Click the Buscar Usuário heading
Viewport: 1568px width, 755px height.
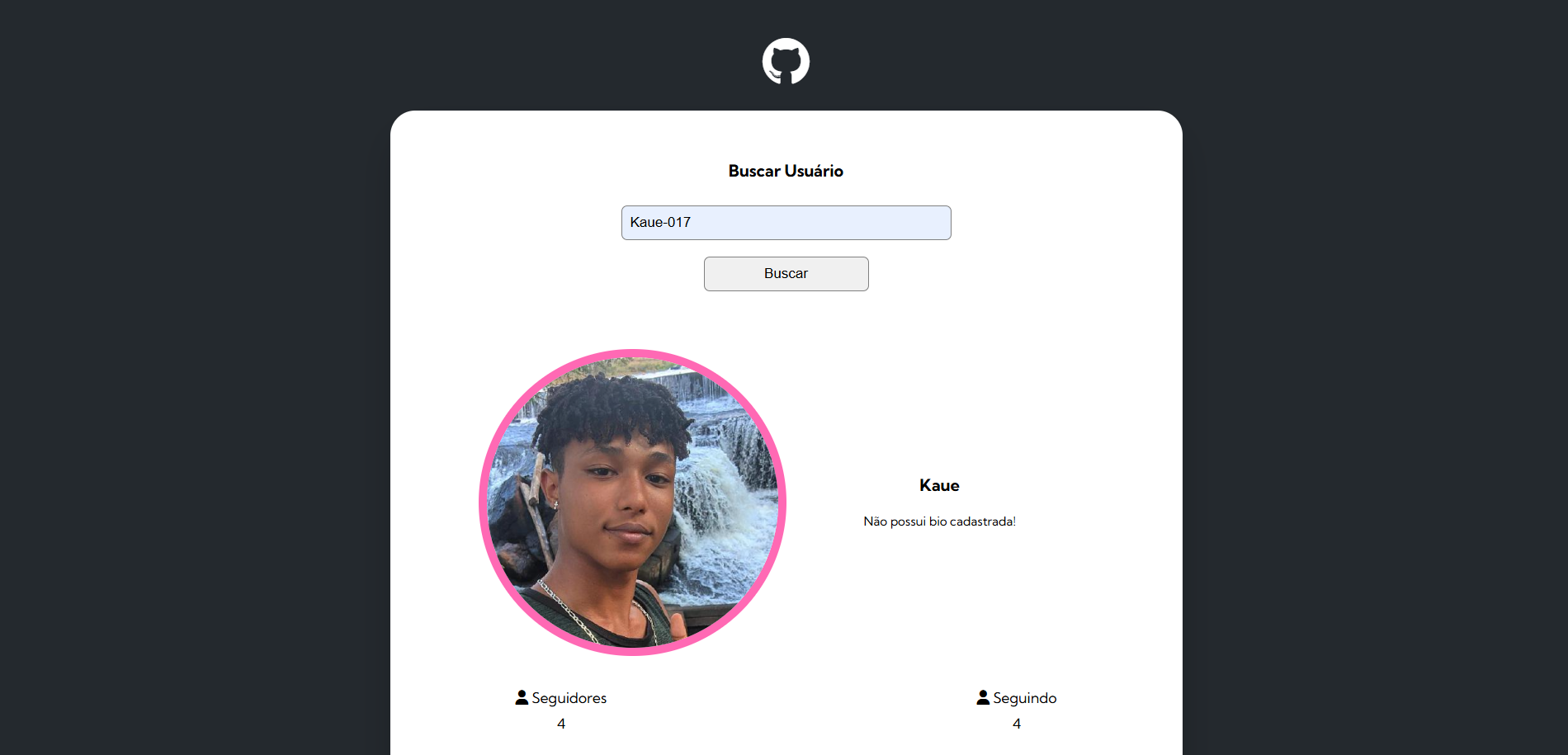click(x=786, y=171)
